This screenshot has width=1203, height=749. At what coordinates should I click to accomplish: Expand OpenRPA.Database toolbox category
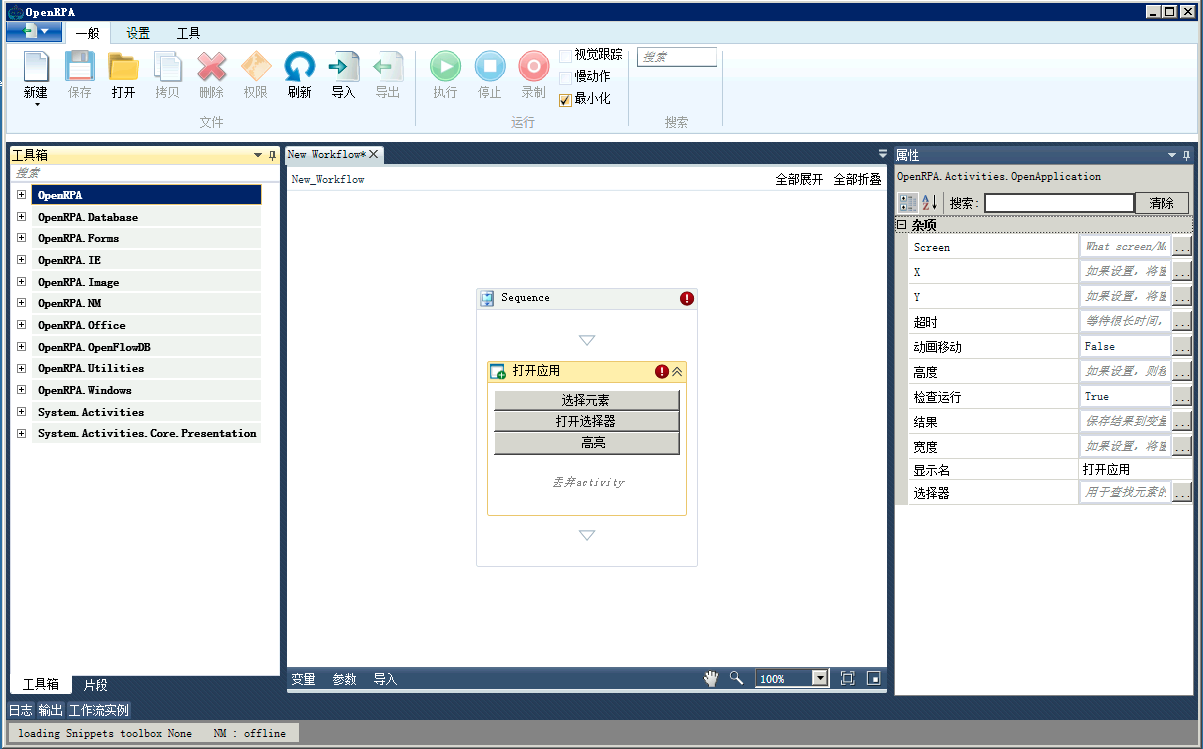(x=21, y=216)
